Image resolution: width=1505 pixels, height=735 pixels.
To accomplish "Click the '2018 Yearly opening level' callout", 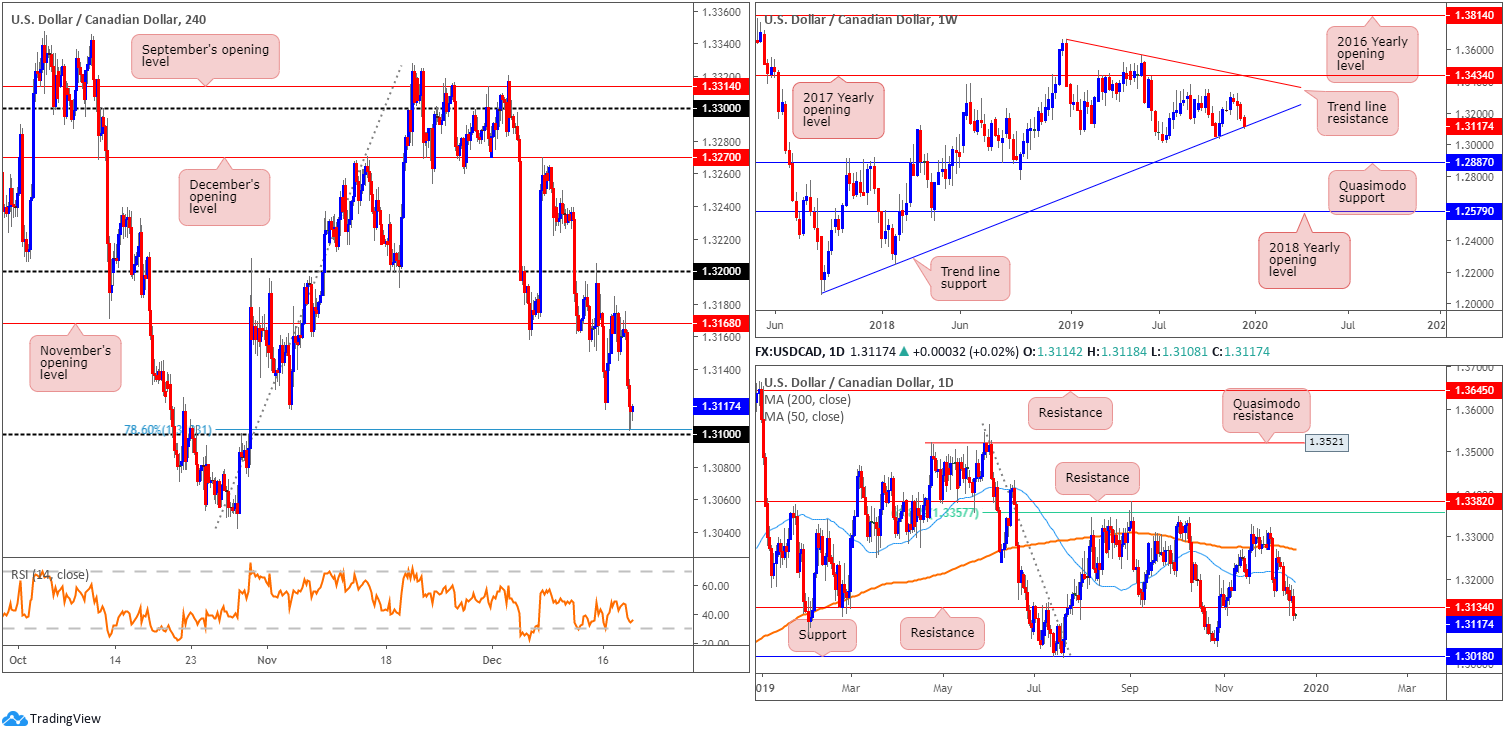I will pos(1304,260).
